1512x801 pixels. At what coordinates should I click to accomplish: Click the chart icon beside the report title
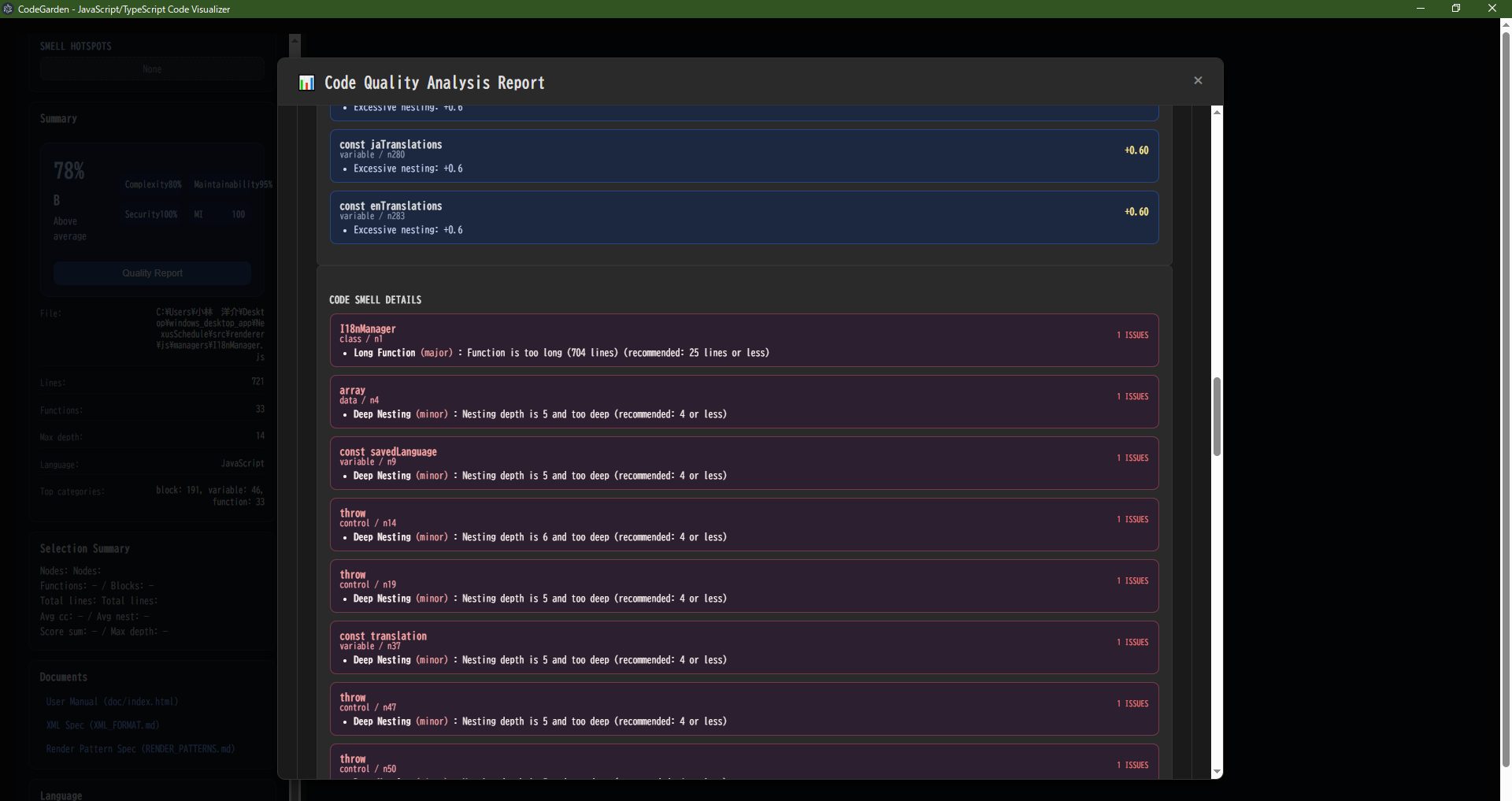click(x=306, y=83)
